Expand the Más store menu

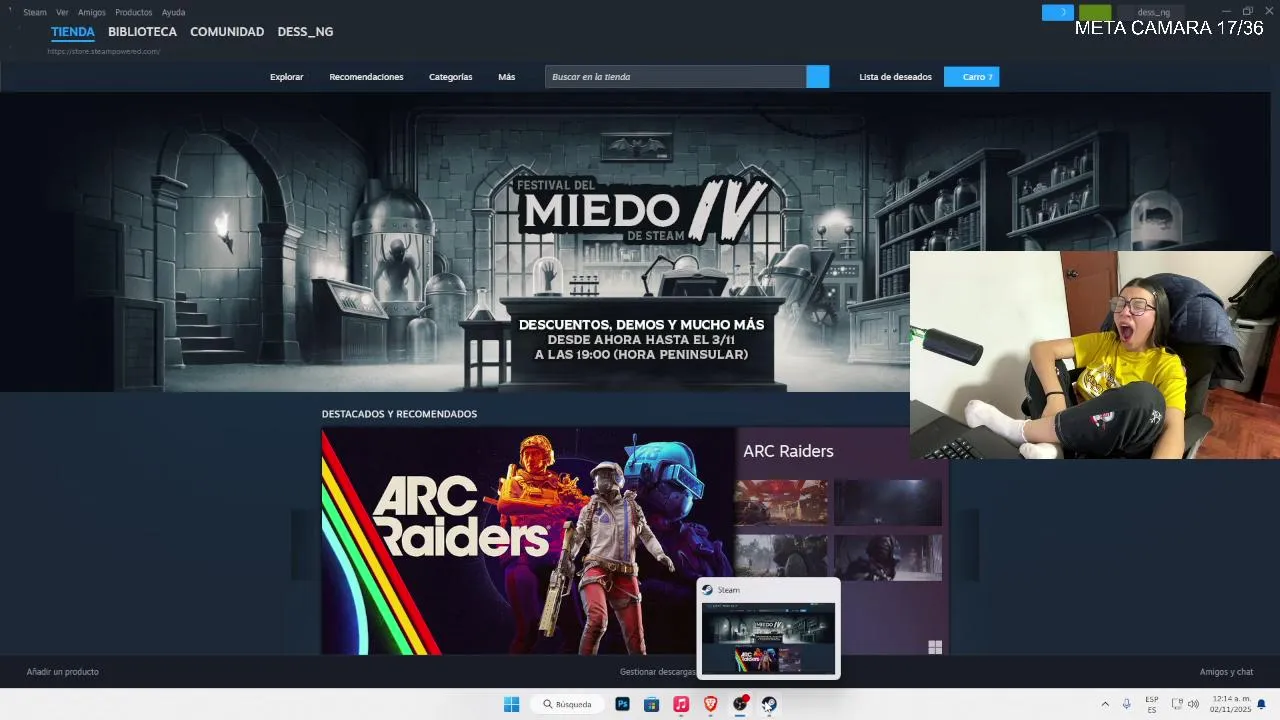(506, 77)
